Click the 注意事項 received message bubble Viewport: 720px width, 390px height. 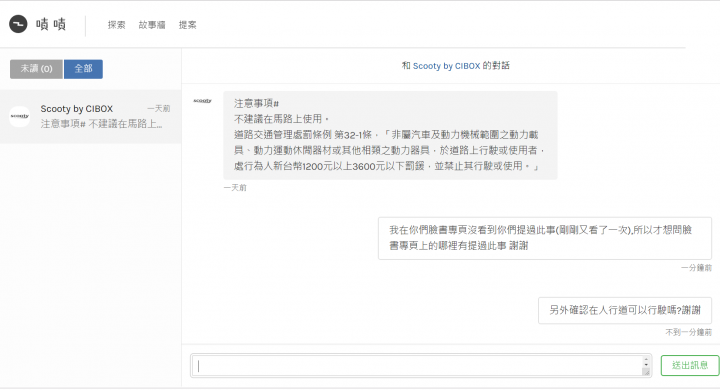(390, 135)
